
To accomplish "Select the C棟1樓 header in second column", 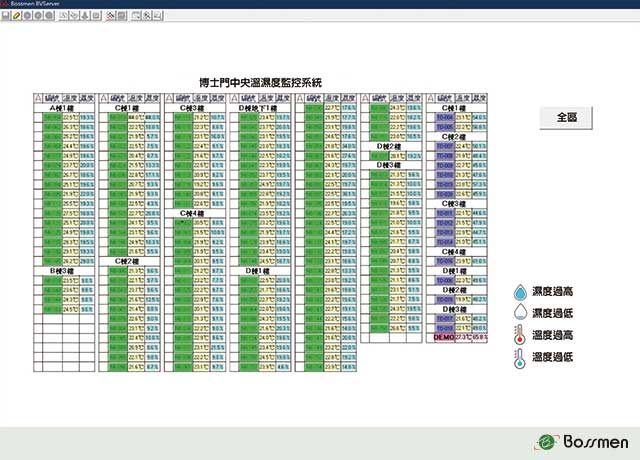I will tap(129, 108).
